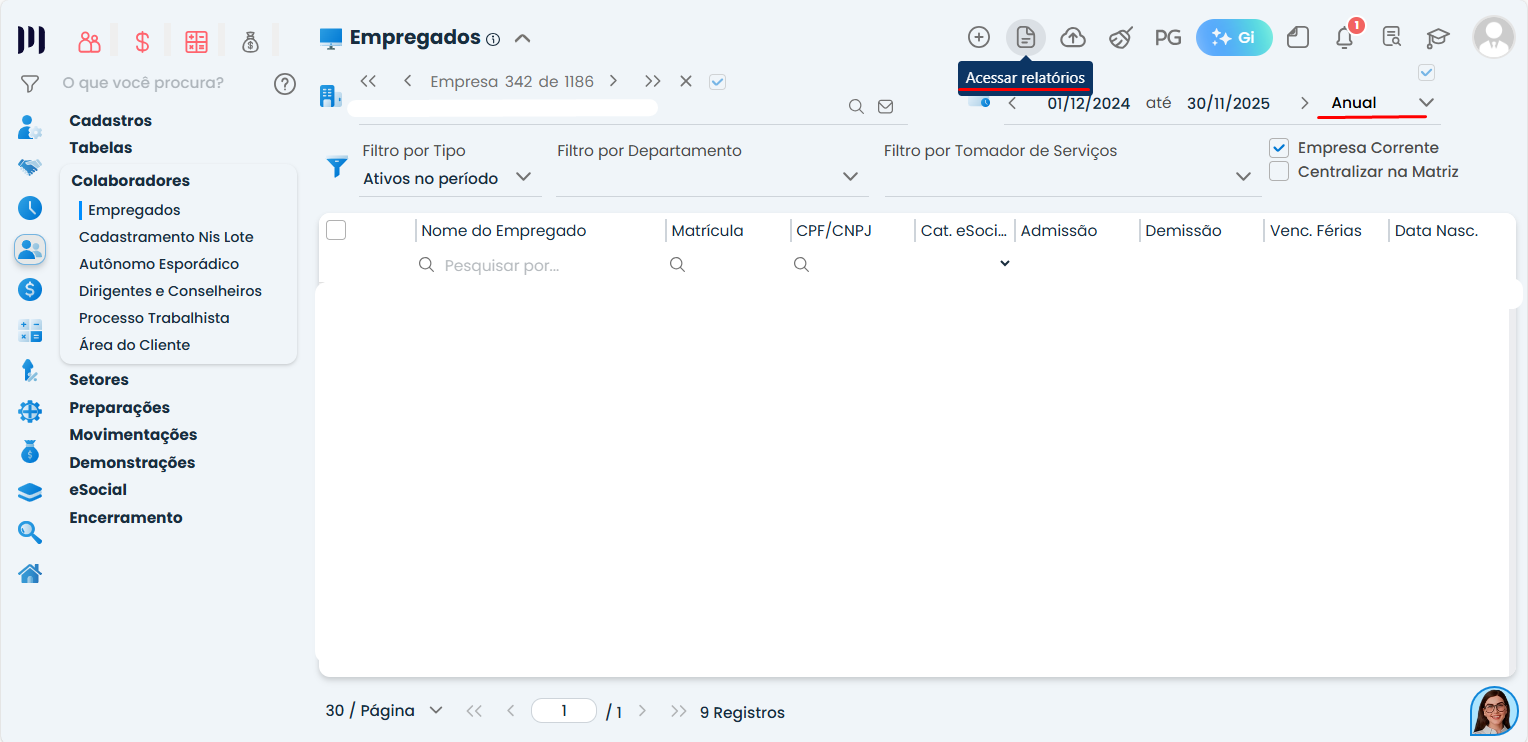Open the Gi AI assistant button
The image size is (1528, 742).
coord(1233,38)
